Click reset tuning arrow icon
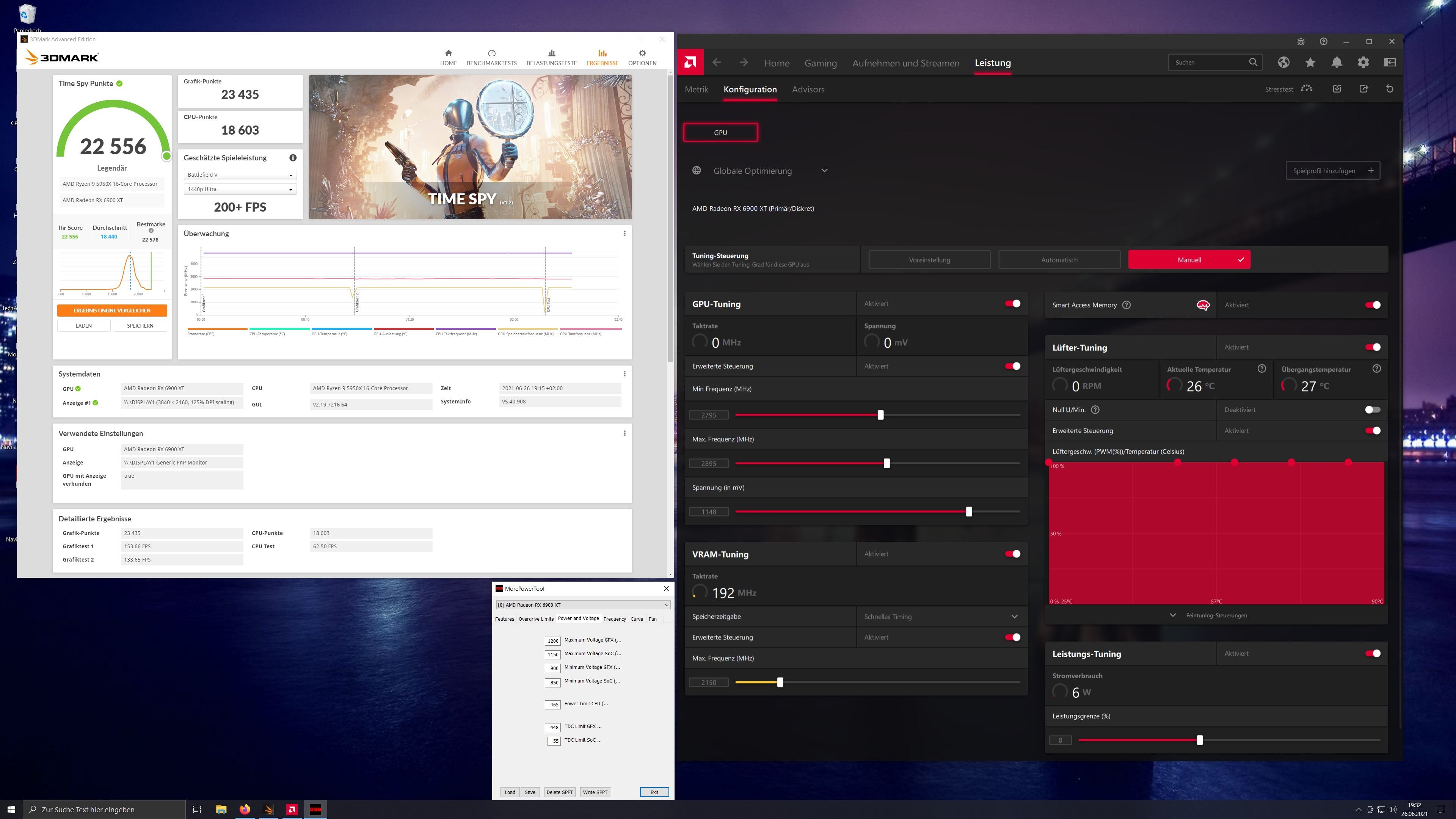Screen dimensions: 1456x819 (1390, 89)
